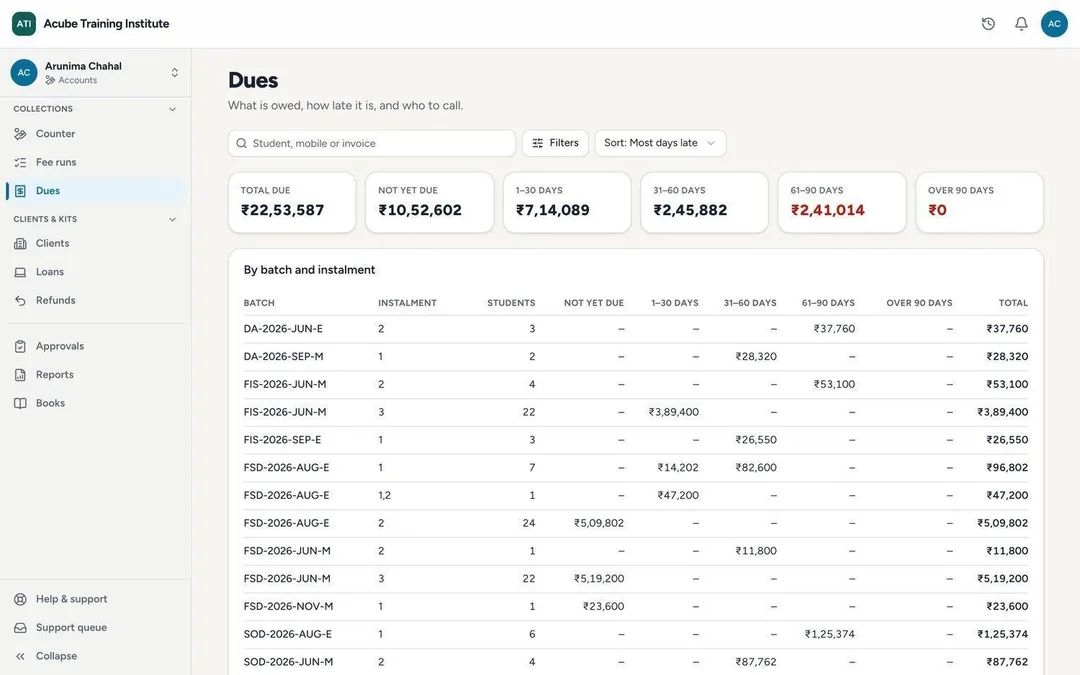The width and height of the screenshot is (1080, 675).
Task: Open the AC profile avatar in header
Action: (1054, 23)
